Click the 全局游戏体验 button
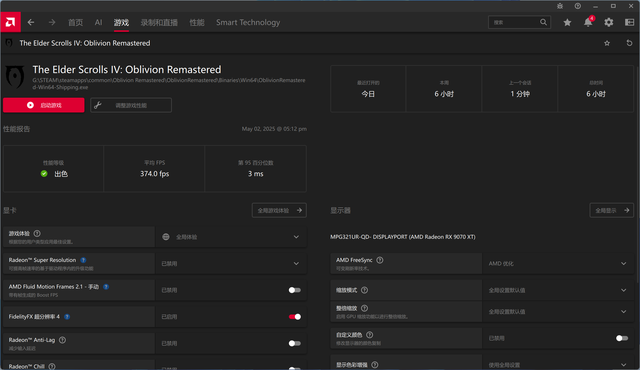Image resolution: width=640 pixels, height=370 pixels. click(x=279, y=210)
